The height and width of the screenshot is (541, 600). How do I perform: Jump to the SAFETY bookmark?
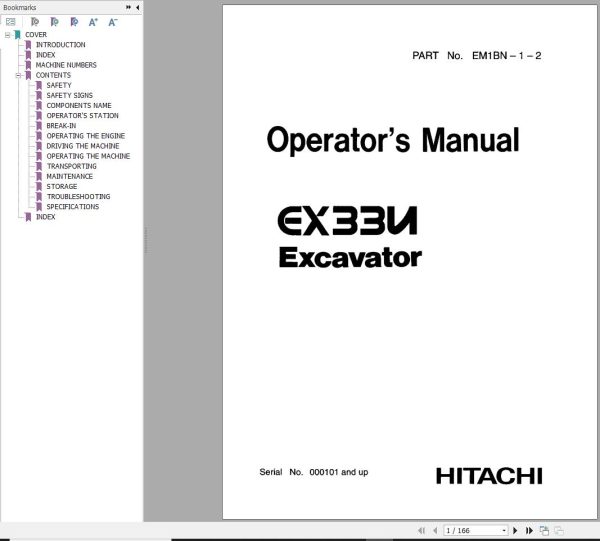(x=59, y=85)
